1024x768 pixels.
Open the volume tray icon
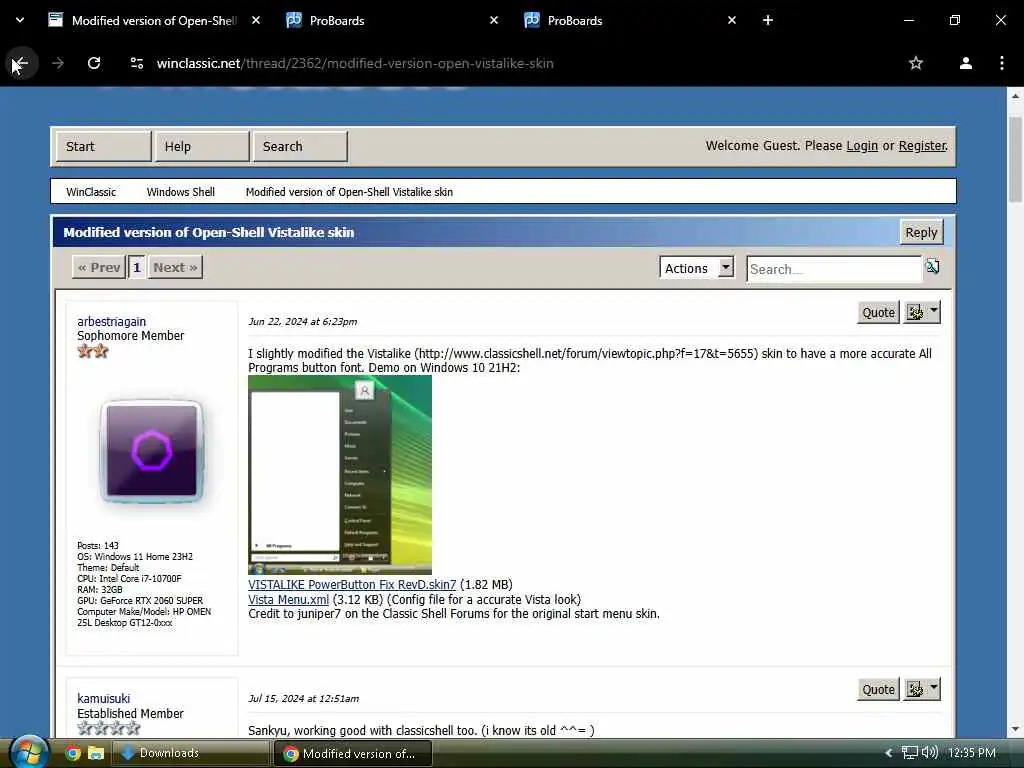[x=930, y=753]
